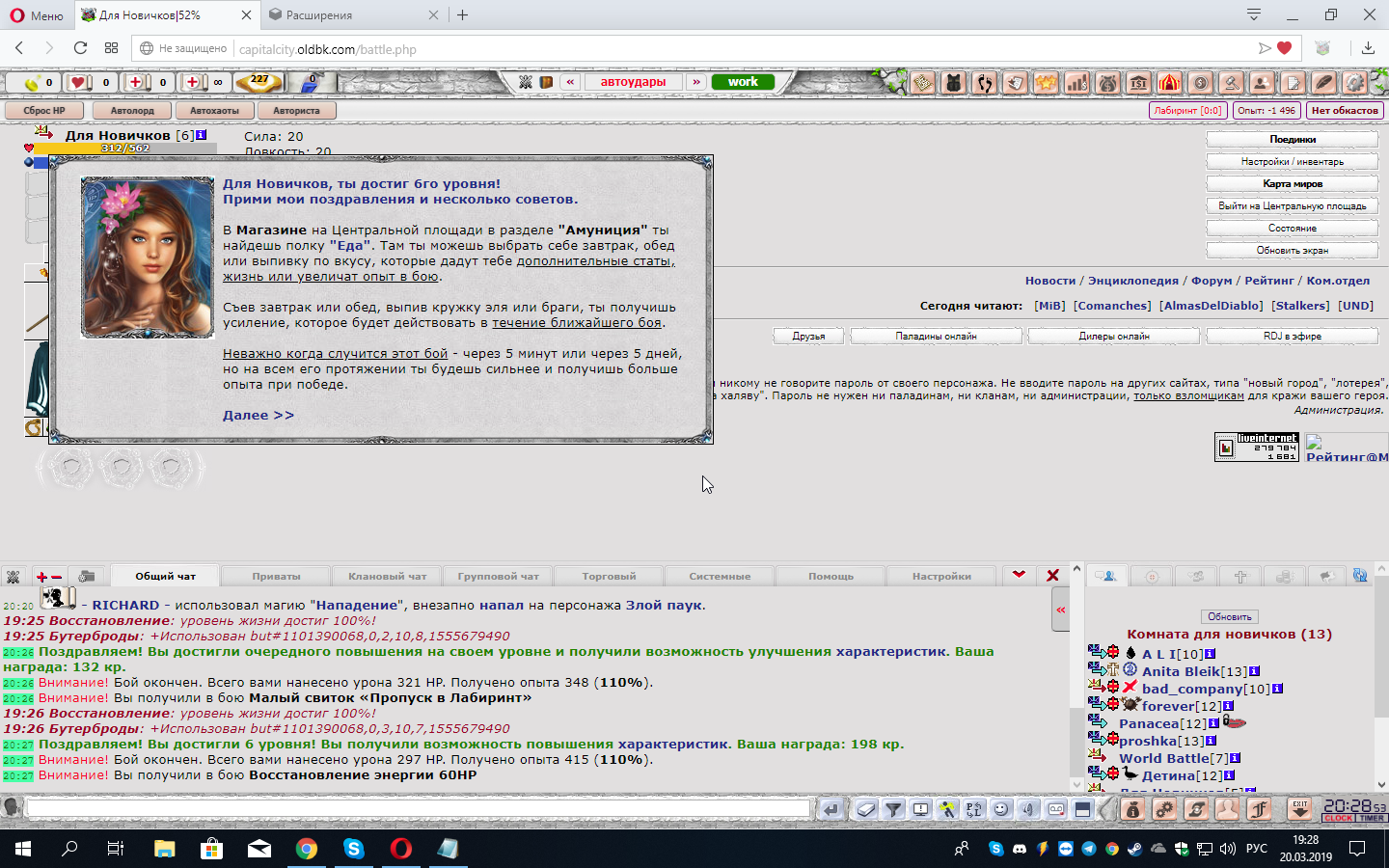Click the chat filter funnel icon
This screenshot has height=868, width=1389.
pos(894,809)
